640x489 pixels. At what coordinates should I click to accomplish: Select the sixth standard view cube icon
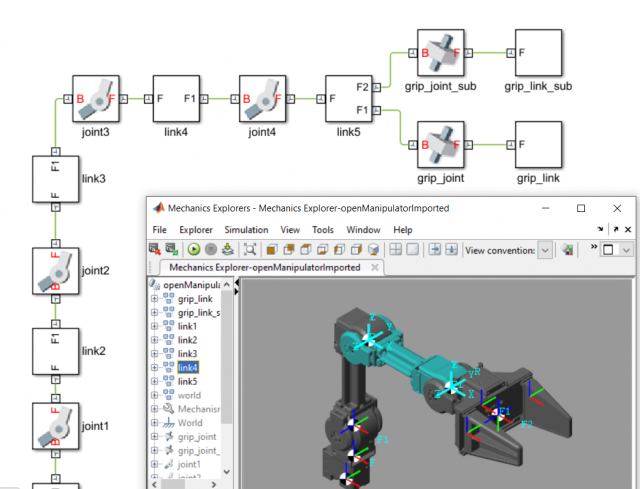pos(356,249)
